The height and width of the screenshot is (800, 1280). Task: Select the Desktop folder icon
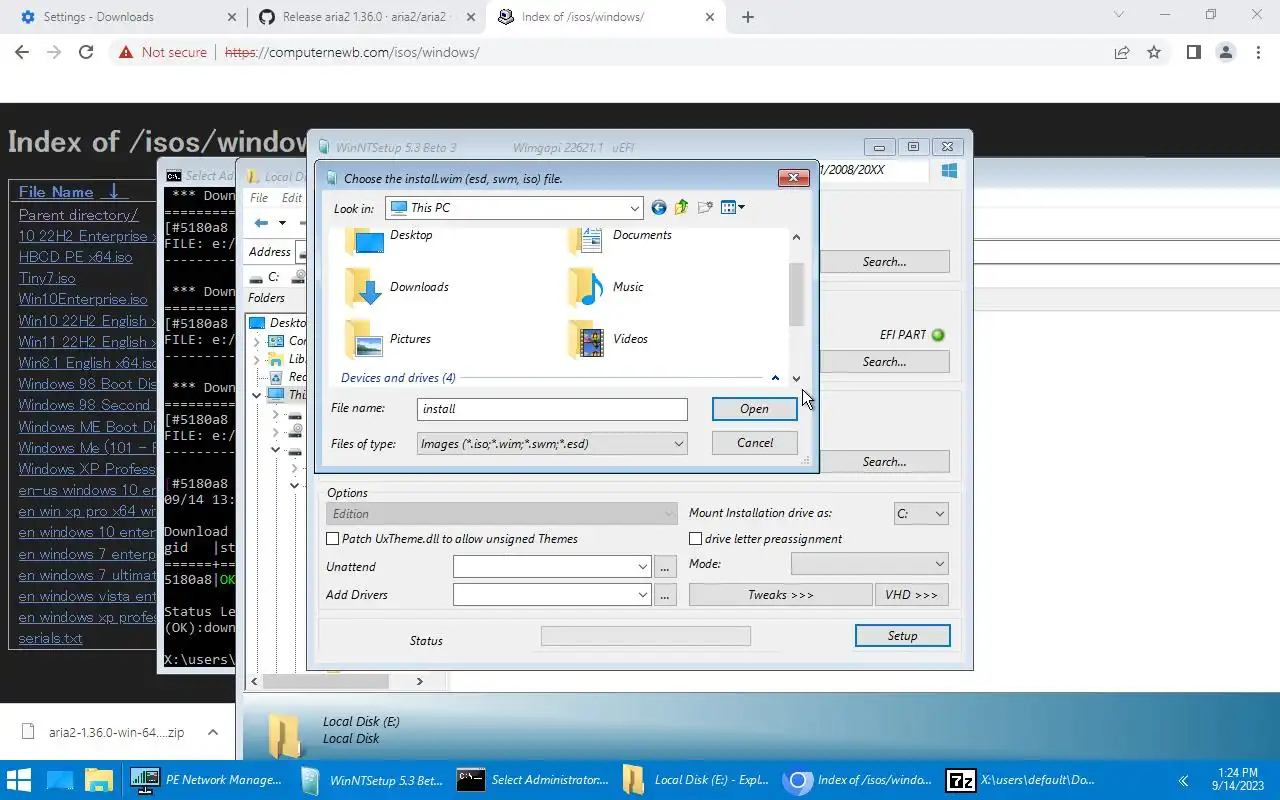[x=364, y=241]
